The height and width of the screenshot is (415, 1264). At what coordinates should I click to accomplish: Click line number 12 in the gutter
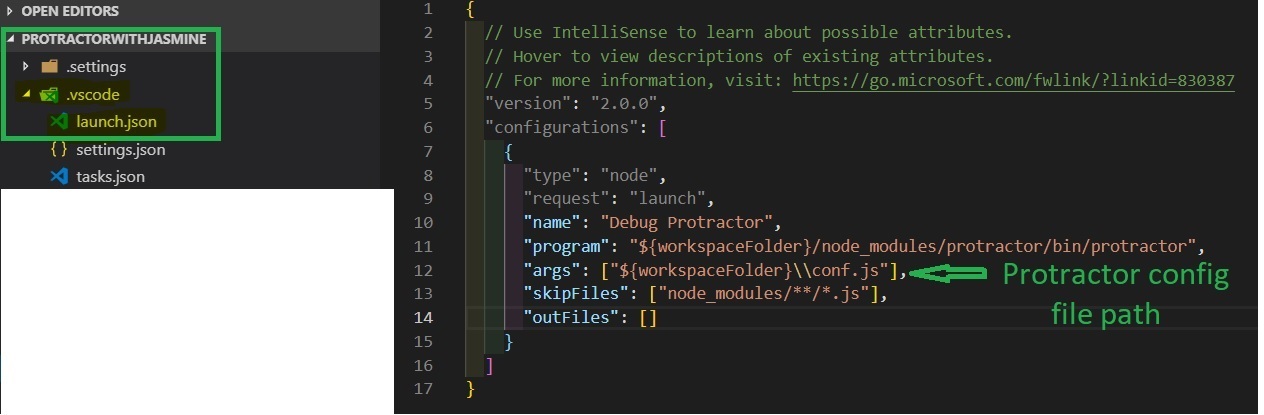(x=423, y=270)
